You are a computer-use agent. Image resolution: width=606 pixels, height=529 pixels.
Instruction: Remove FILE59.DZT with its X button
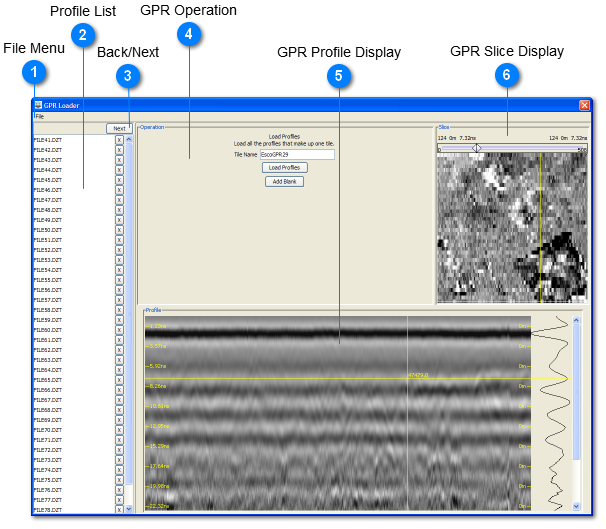(119, 320)
